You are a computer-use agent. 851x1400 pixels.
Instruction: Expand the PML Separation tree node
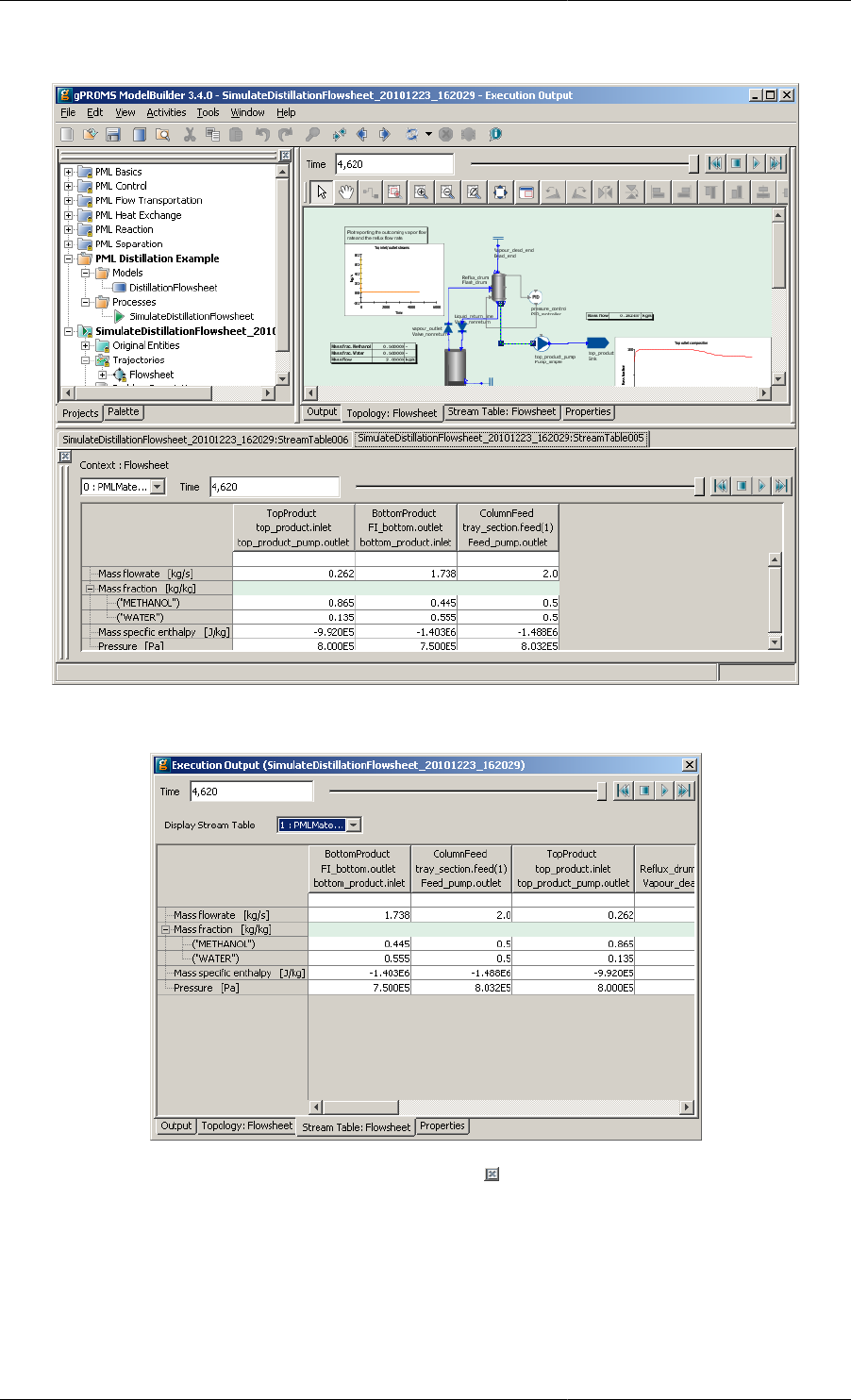[x=69, y=244]
